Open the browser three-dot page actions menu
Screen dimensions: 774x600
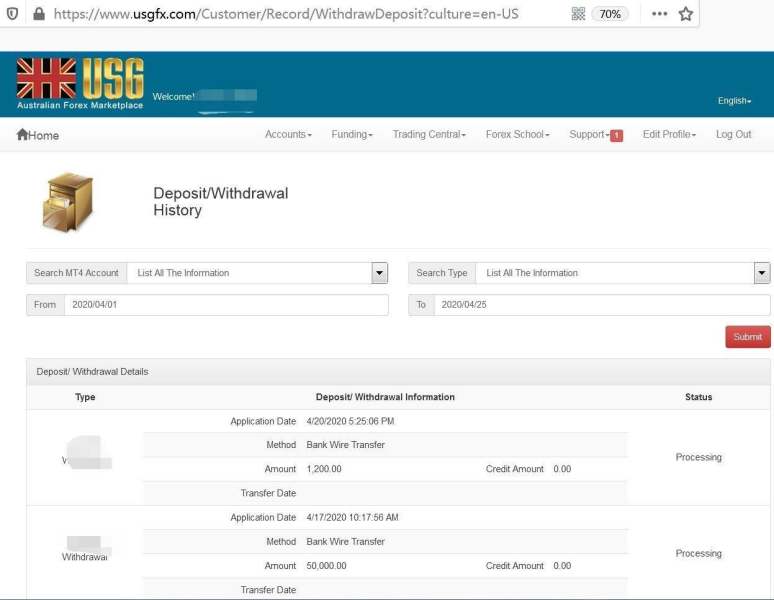click(659, 14)
